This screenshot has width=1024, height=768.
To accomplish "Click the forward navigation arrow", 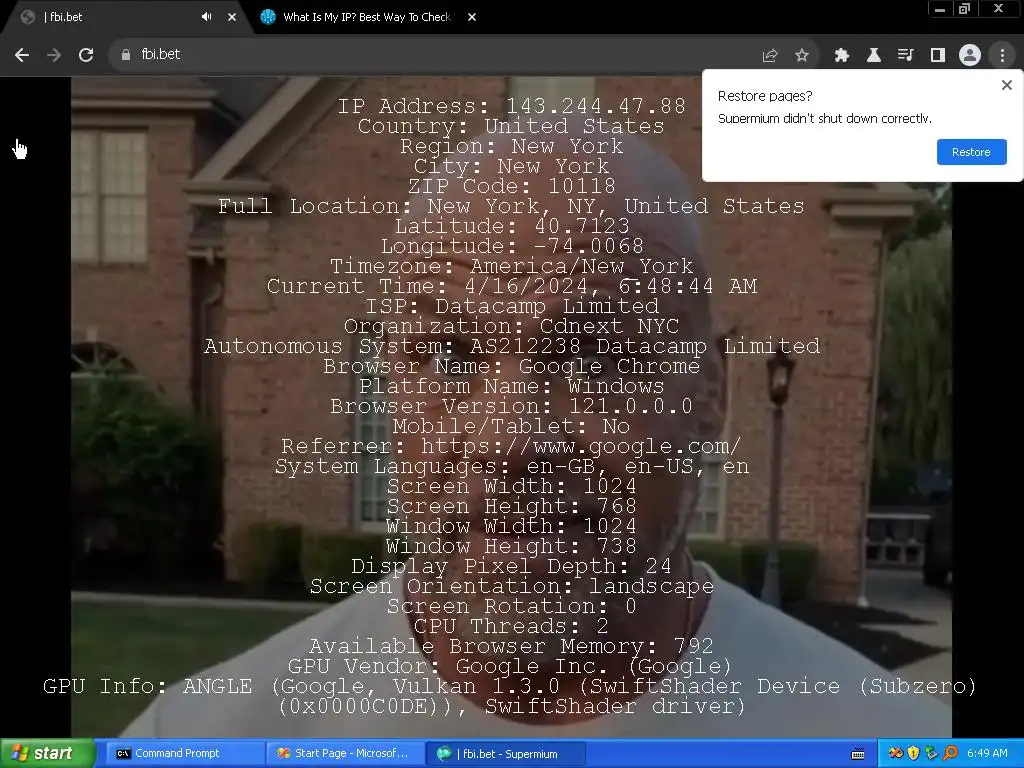I will [54, 55].
